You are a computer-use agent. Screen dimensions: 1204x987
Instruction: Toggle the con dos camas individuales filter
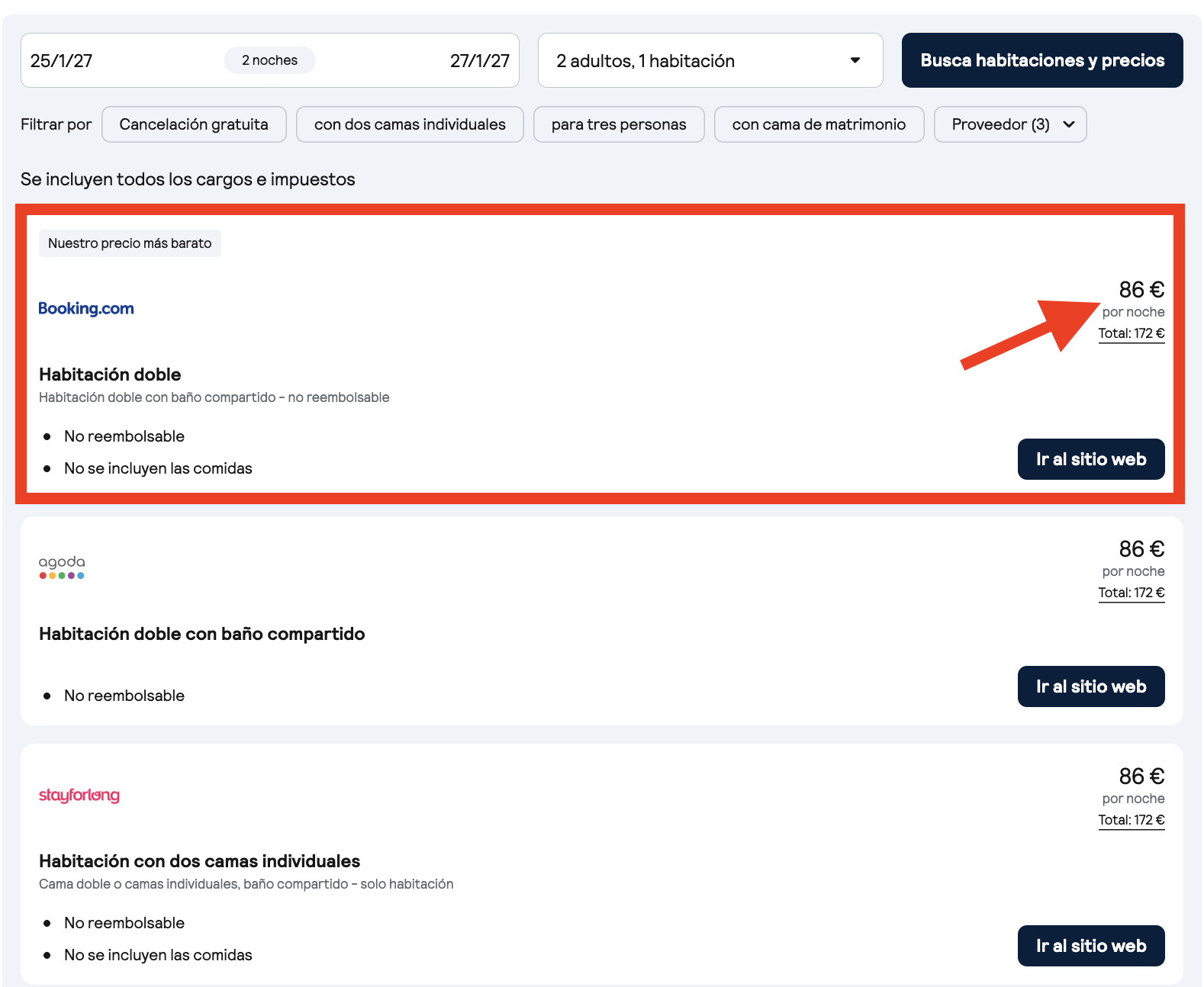click(410, 124)
